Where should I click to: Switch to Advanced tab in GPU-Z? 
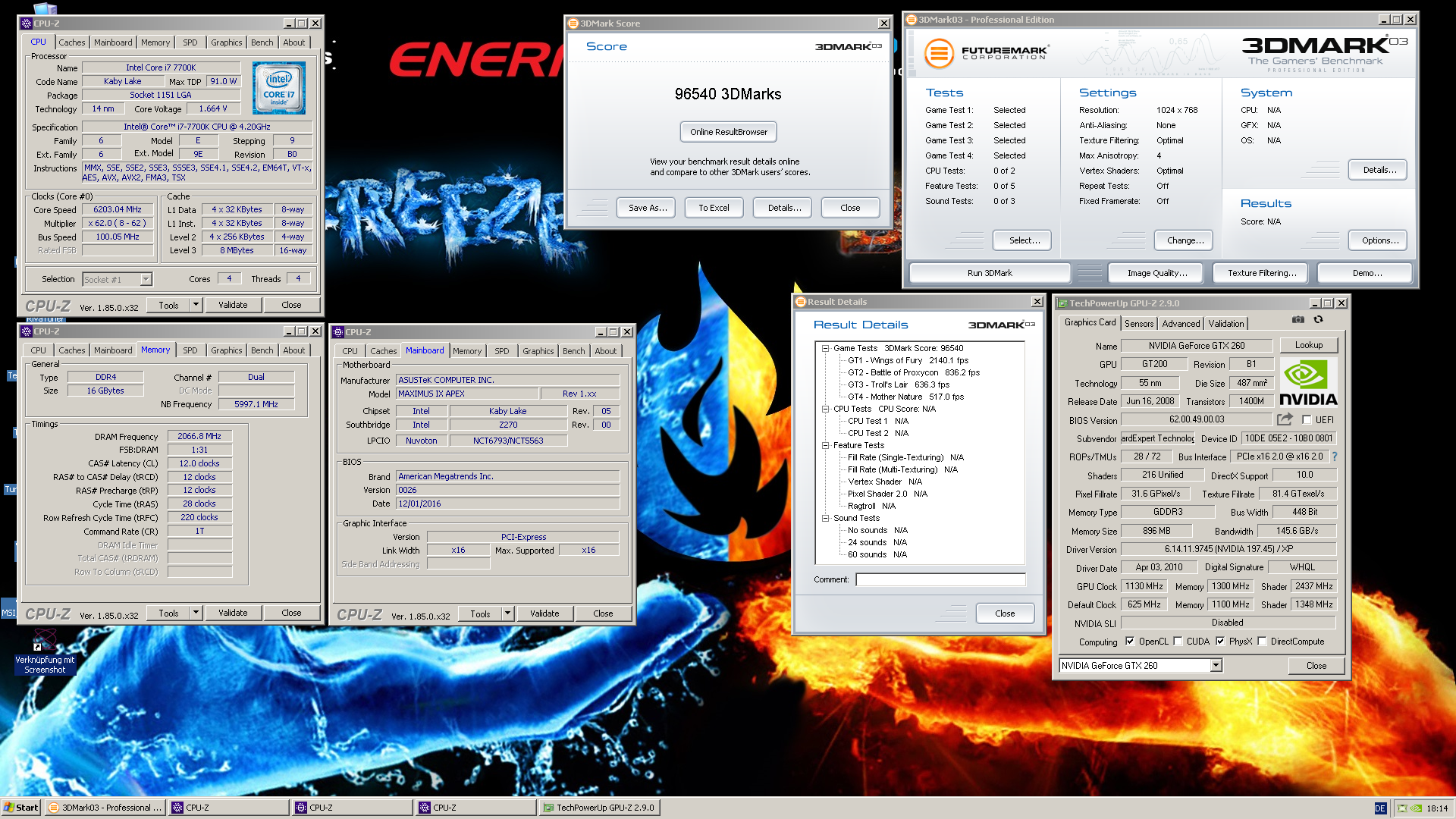click(1181, 324)
